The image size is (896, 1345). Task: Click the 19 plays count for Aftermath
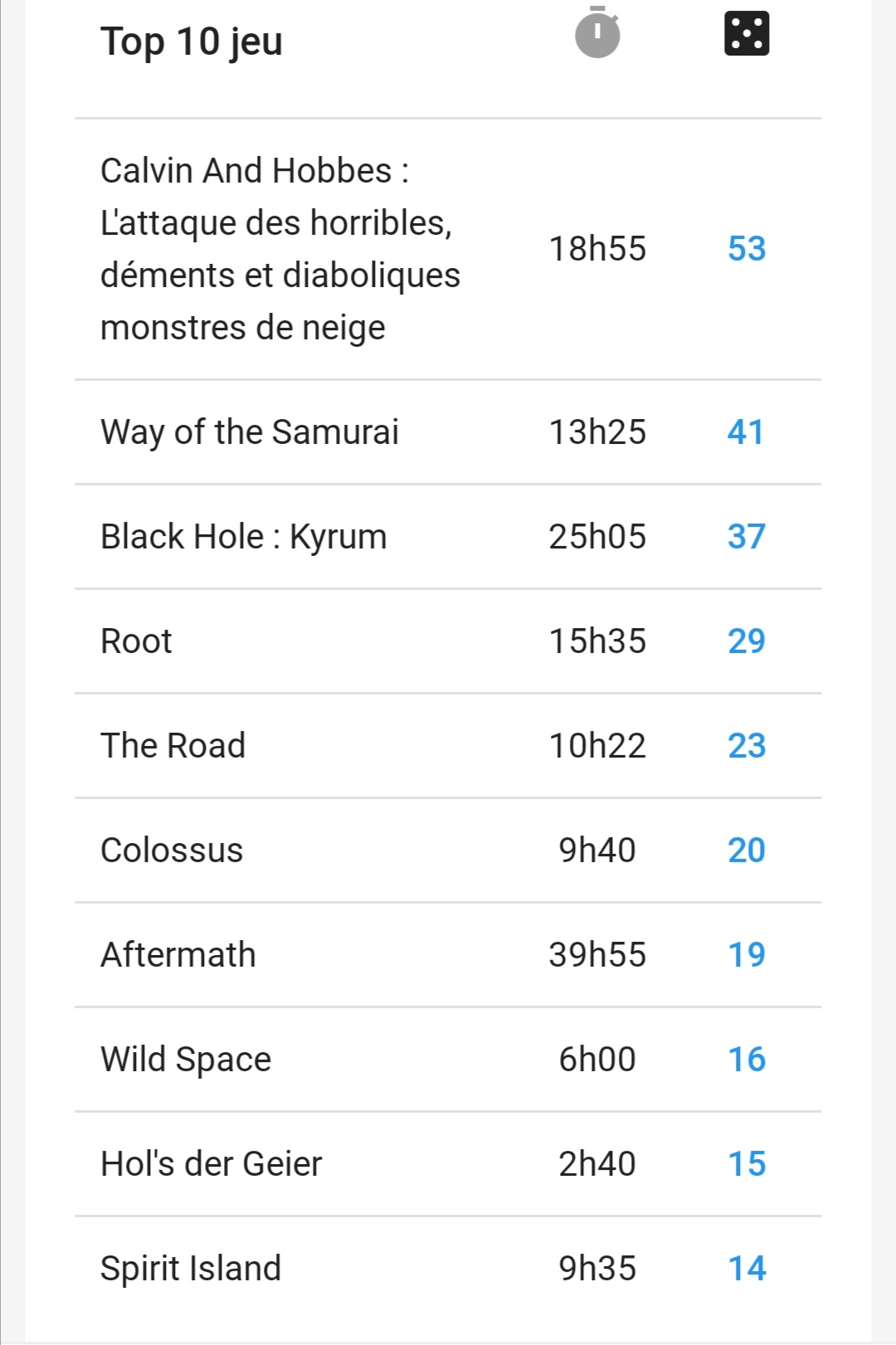coord(747,955)
